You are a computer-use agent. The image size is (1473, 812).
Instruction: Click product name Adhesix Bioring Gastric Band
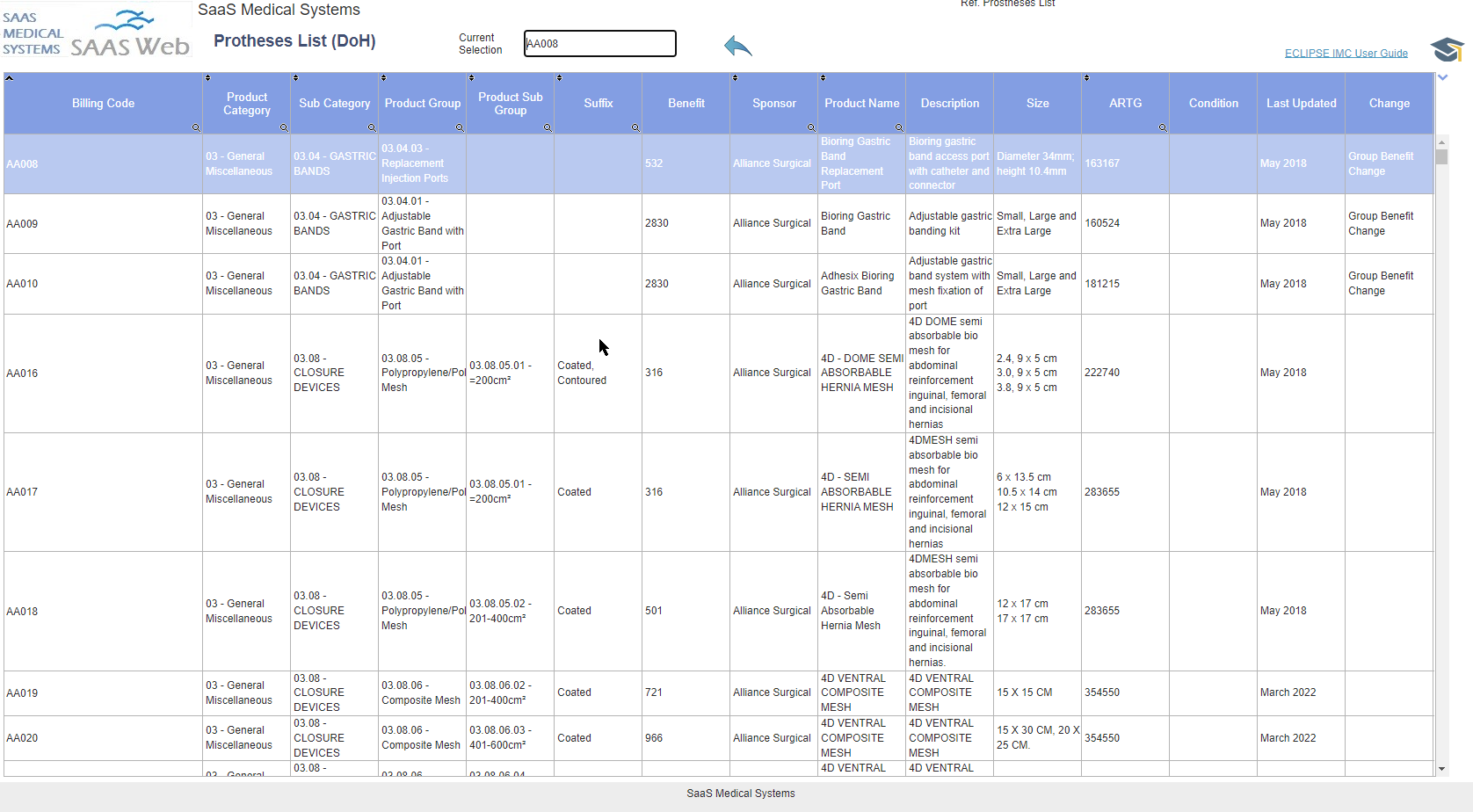[x=858, y=283]
